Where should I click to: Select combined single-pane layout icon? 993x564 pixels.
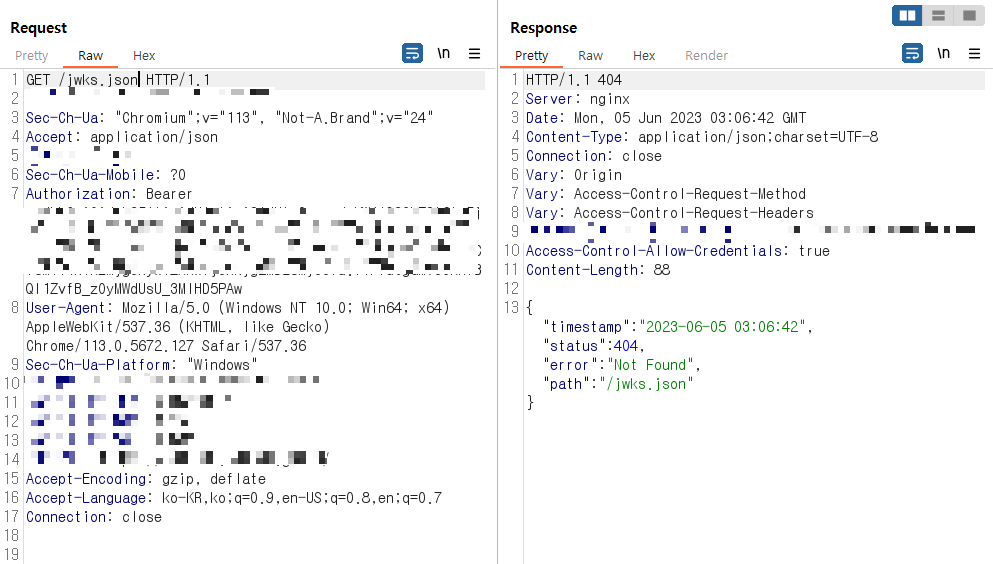click(969, 15)
